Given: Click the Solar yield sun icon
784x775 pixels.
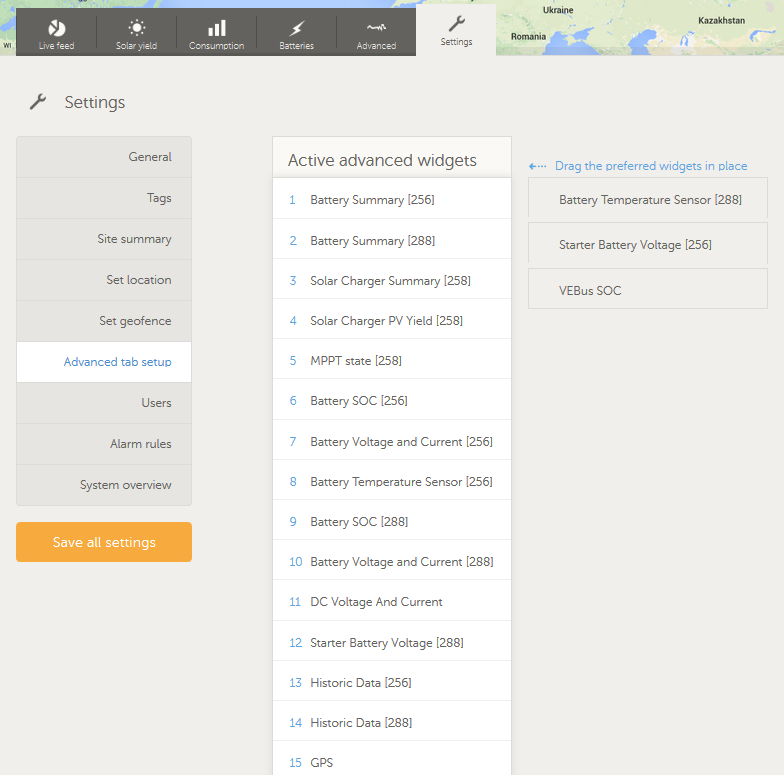Looking at the screenshot, I should coord(136,28).
